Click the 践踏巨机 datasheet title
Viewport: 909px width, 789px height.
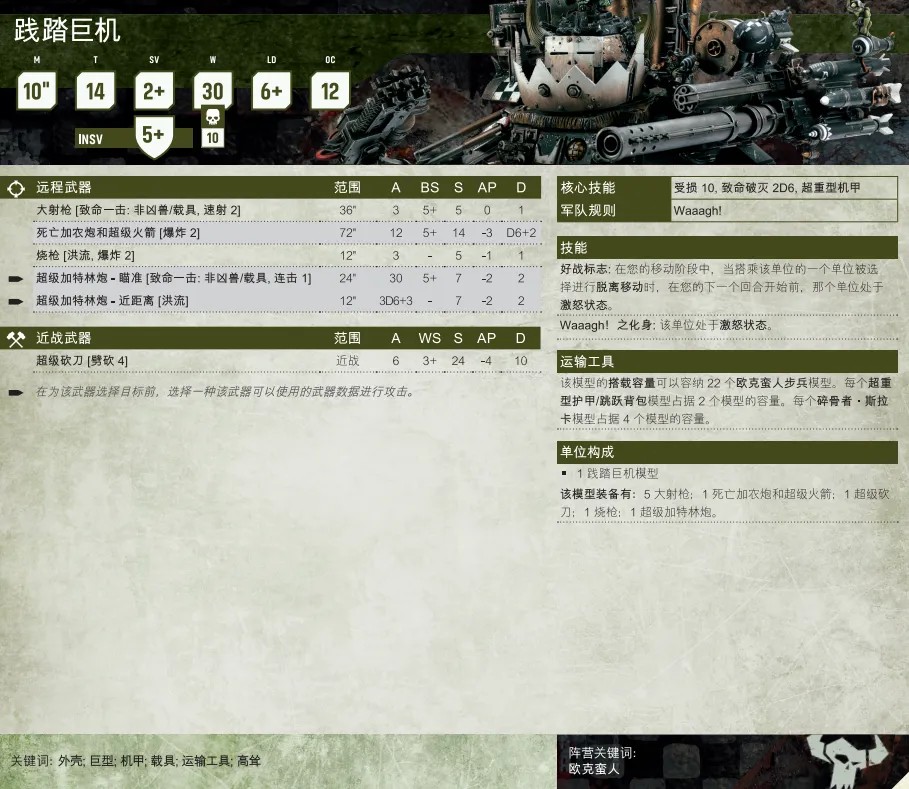coord(67,30)
